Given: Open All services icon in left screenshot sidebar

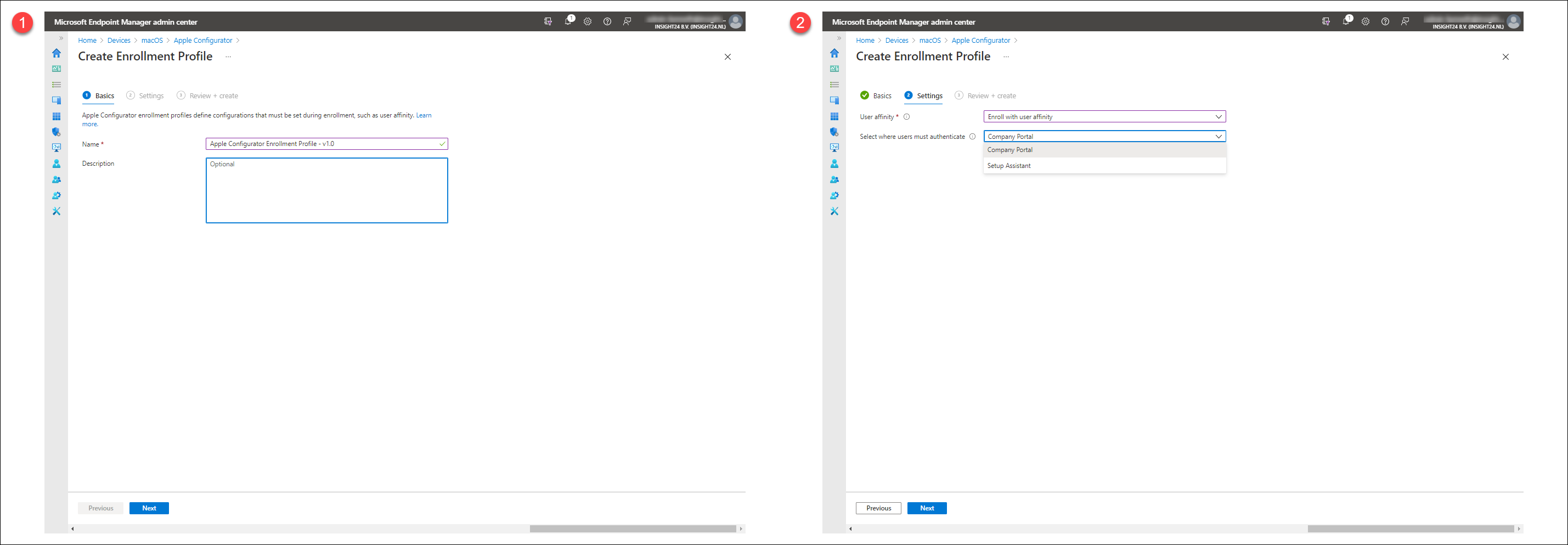Looking at the screenshot, I should click(57, 85).
